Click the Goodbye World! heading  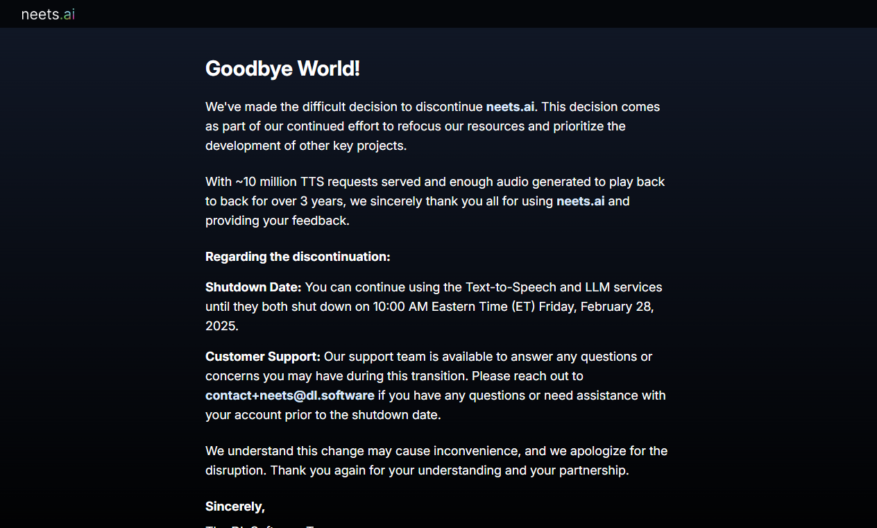click(282, 69)
